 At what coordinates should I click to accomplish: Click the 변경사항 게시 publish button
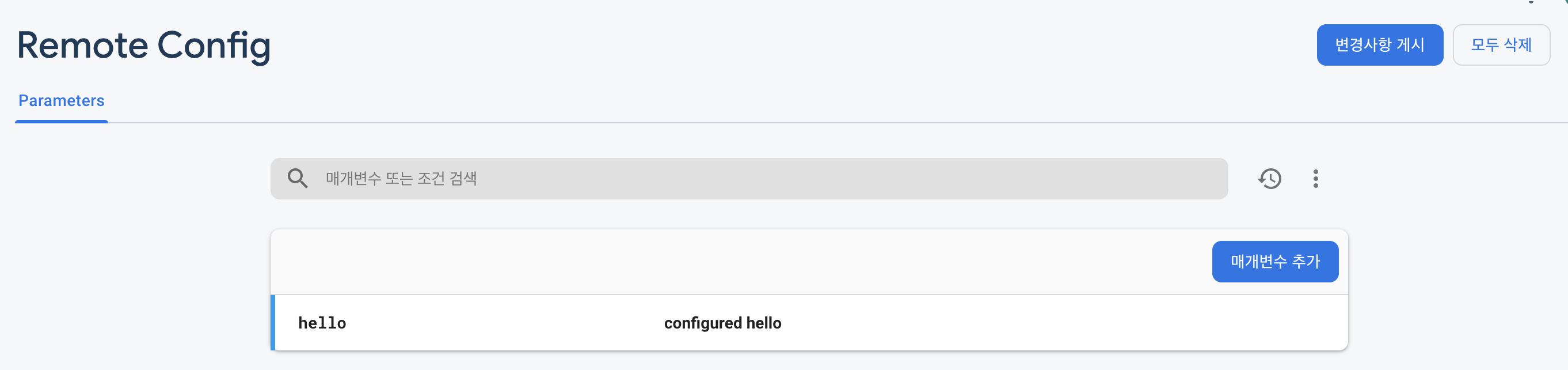pos(1379,44)
